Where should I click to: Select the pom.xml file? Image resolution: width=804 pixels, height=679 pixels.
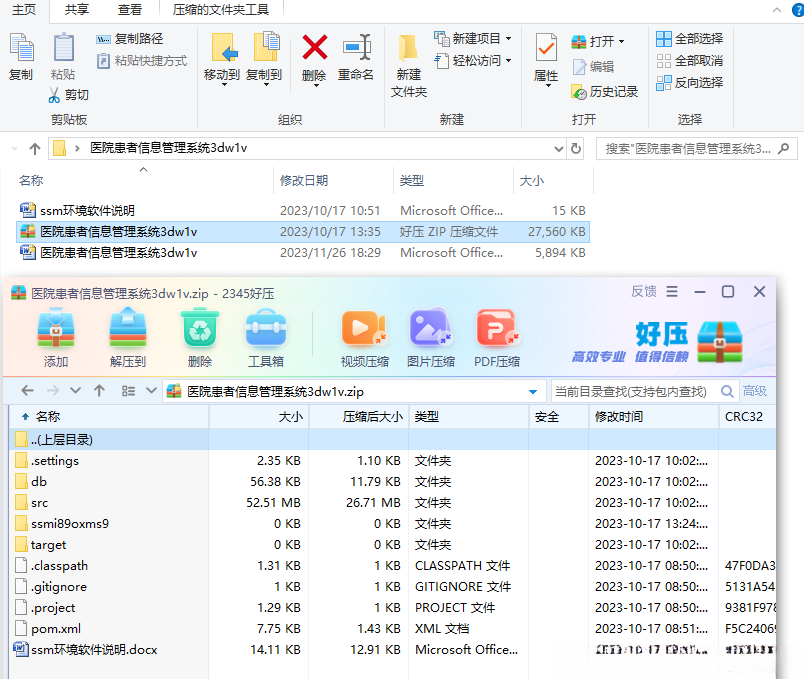[392, 629]
